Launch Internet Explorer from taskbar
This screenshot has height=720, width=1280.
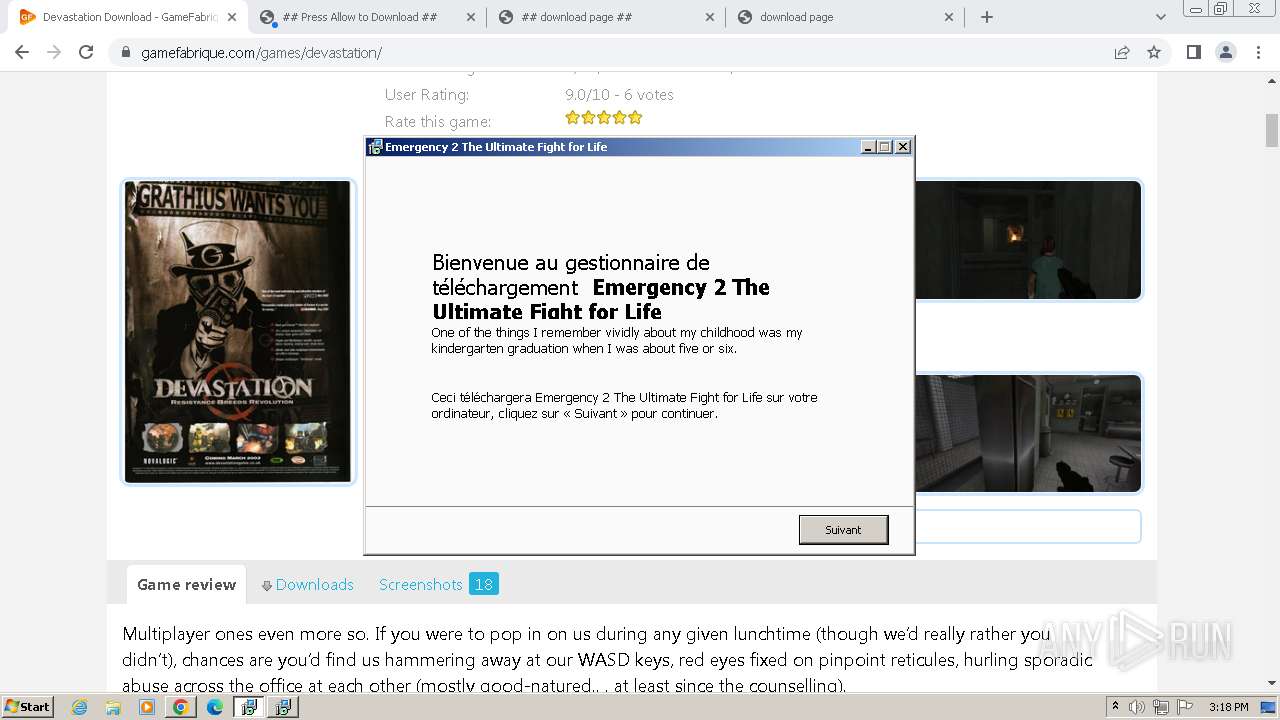pos(80,707)
